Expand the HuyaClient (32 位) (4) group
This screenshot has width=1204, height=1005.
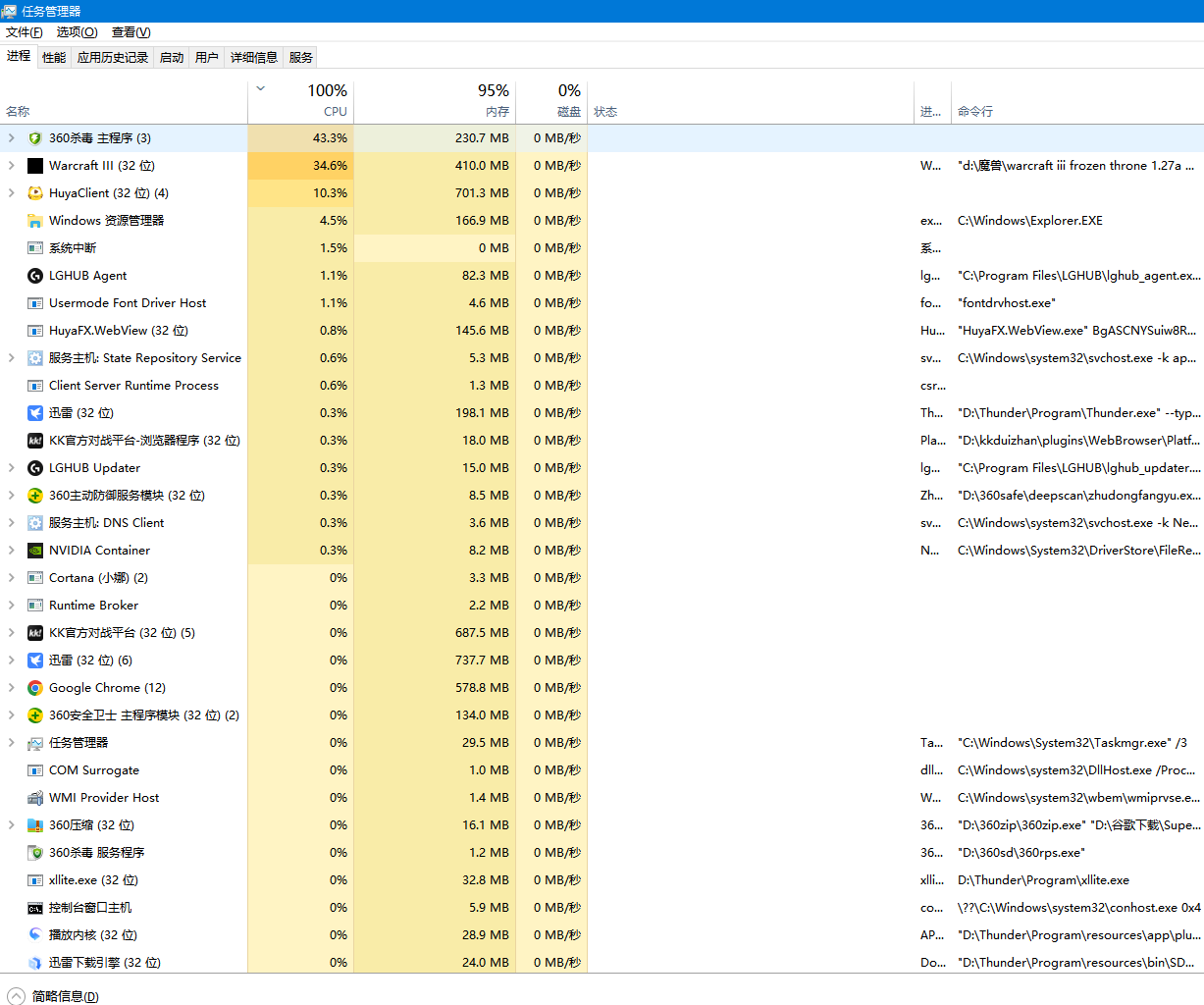pos(12,193)
